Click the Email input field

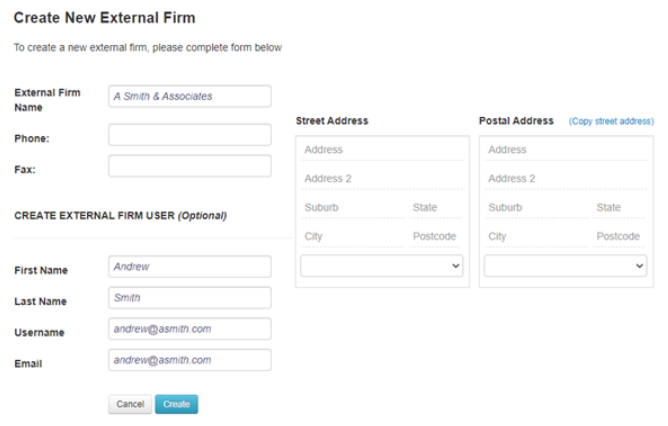[189, 360]
